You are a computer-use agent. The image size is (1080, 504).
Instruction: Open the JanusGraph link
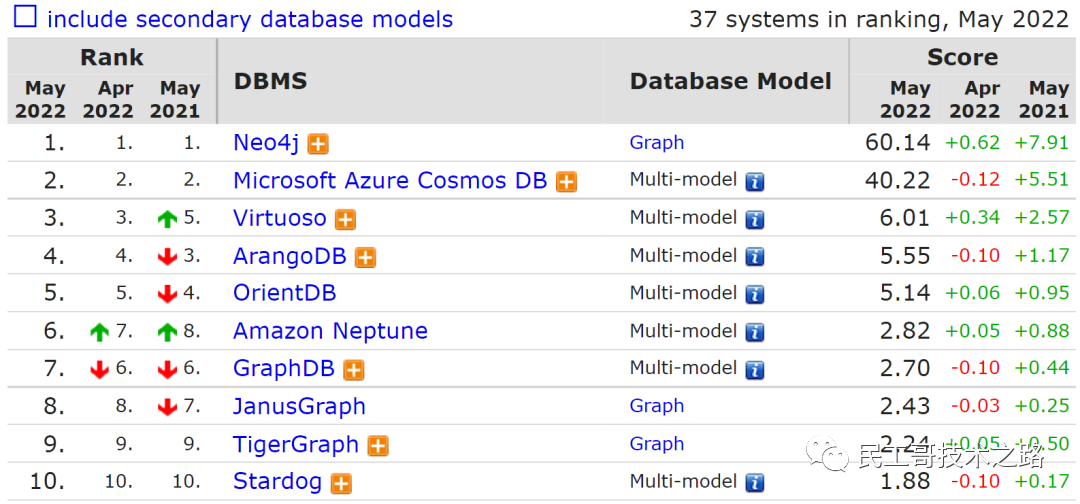pos(299,407)
